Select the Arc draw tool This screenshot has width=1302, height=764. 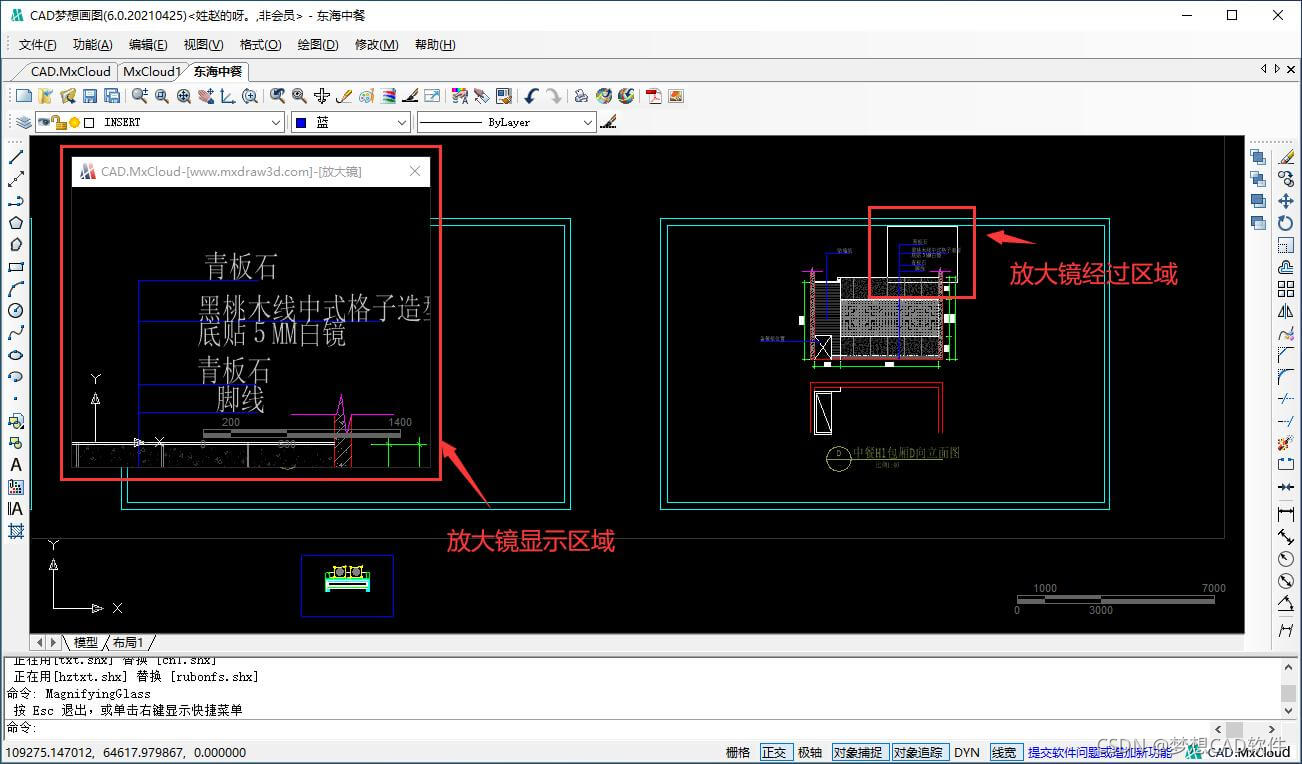click(x=16, y=289)
